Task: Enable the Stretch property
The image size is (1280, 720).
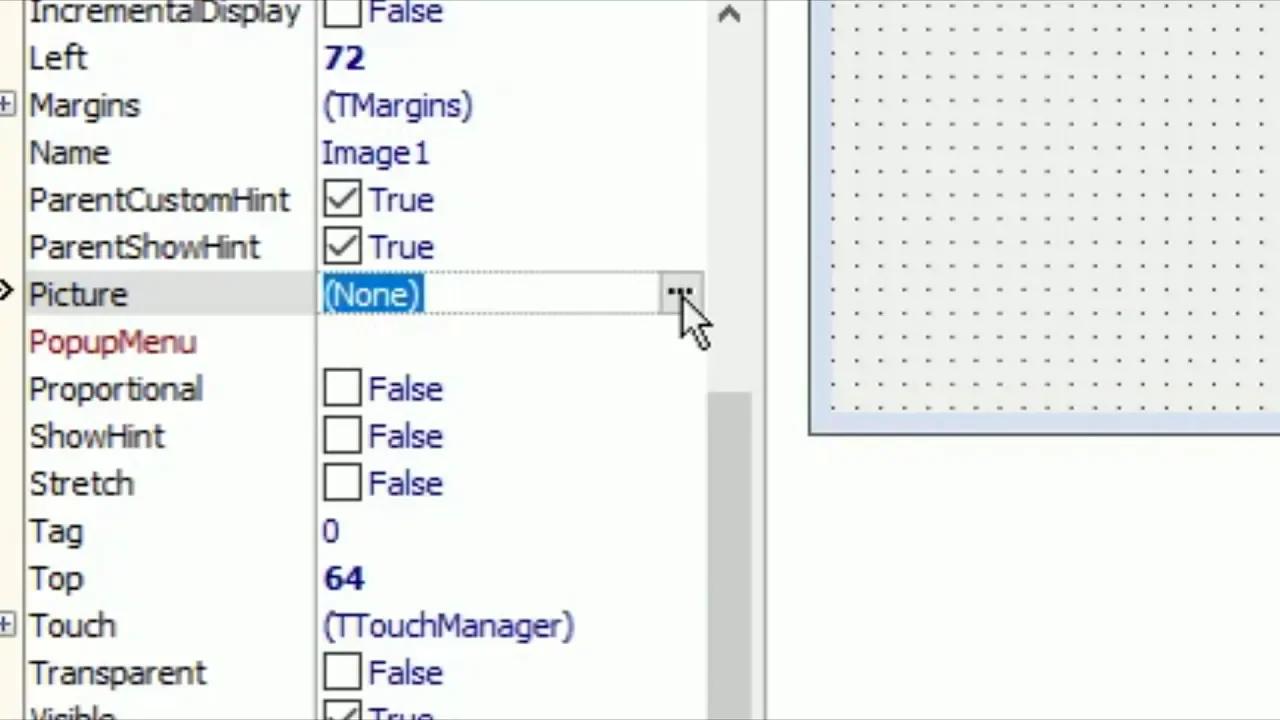Action: (x=342, y=483)
